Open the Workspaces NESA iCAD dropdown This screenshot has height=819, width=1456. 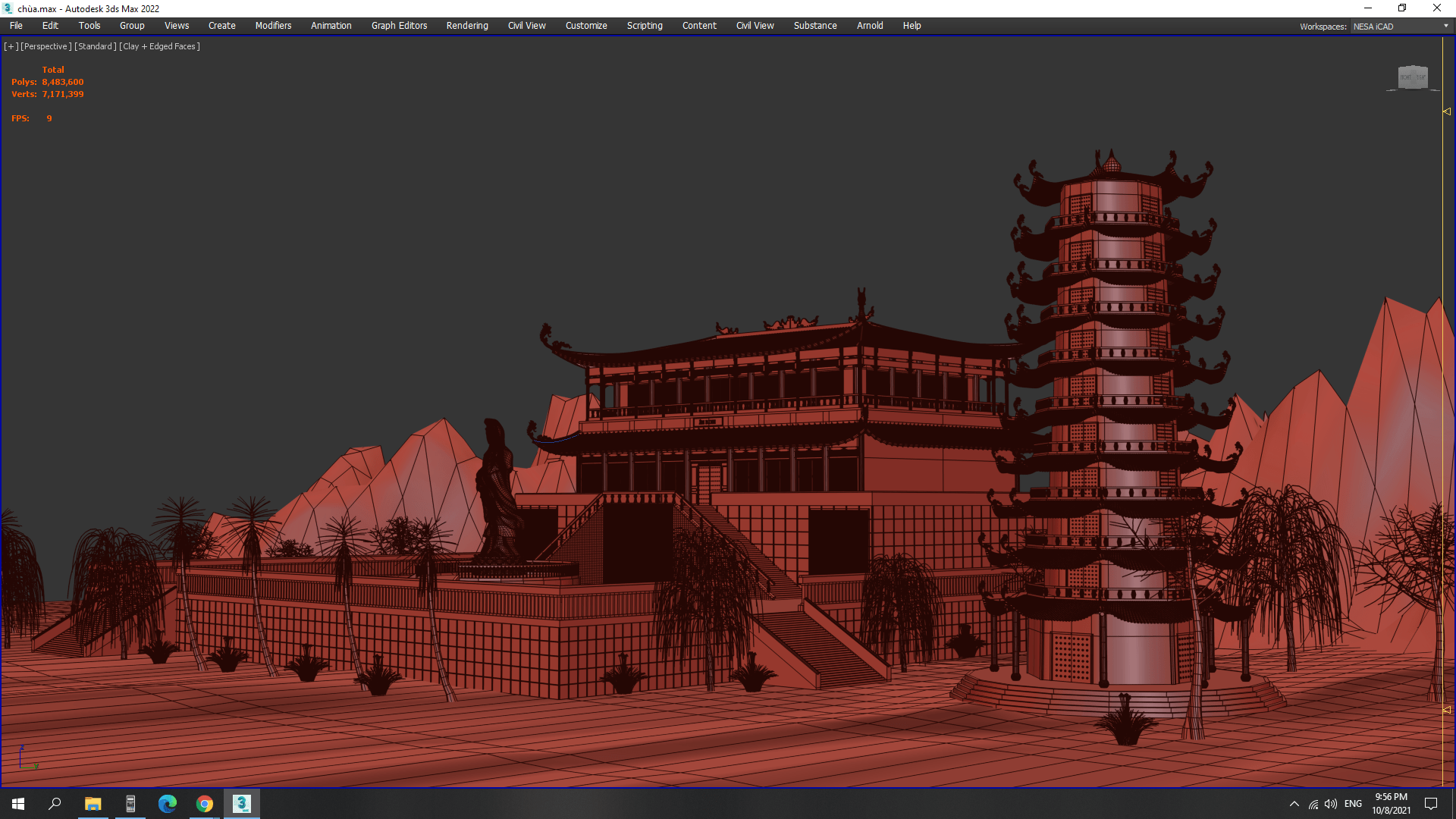(1401, 27)
